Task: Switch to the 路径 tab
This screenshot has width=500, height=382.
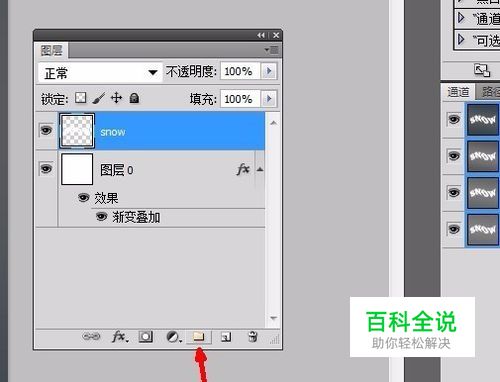Action: point(489,92)
